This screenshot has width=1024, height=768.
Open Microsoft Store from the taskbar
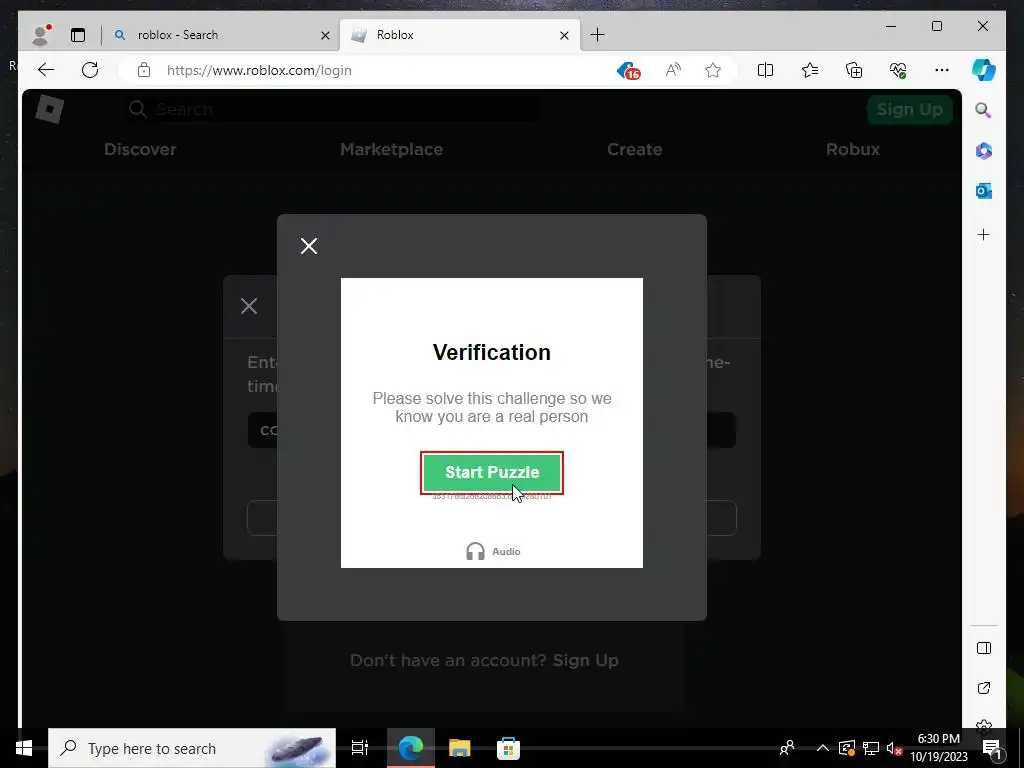(x=508, y=748)
